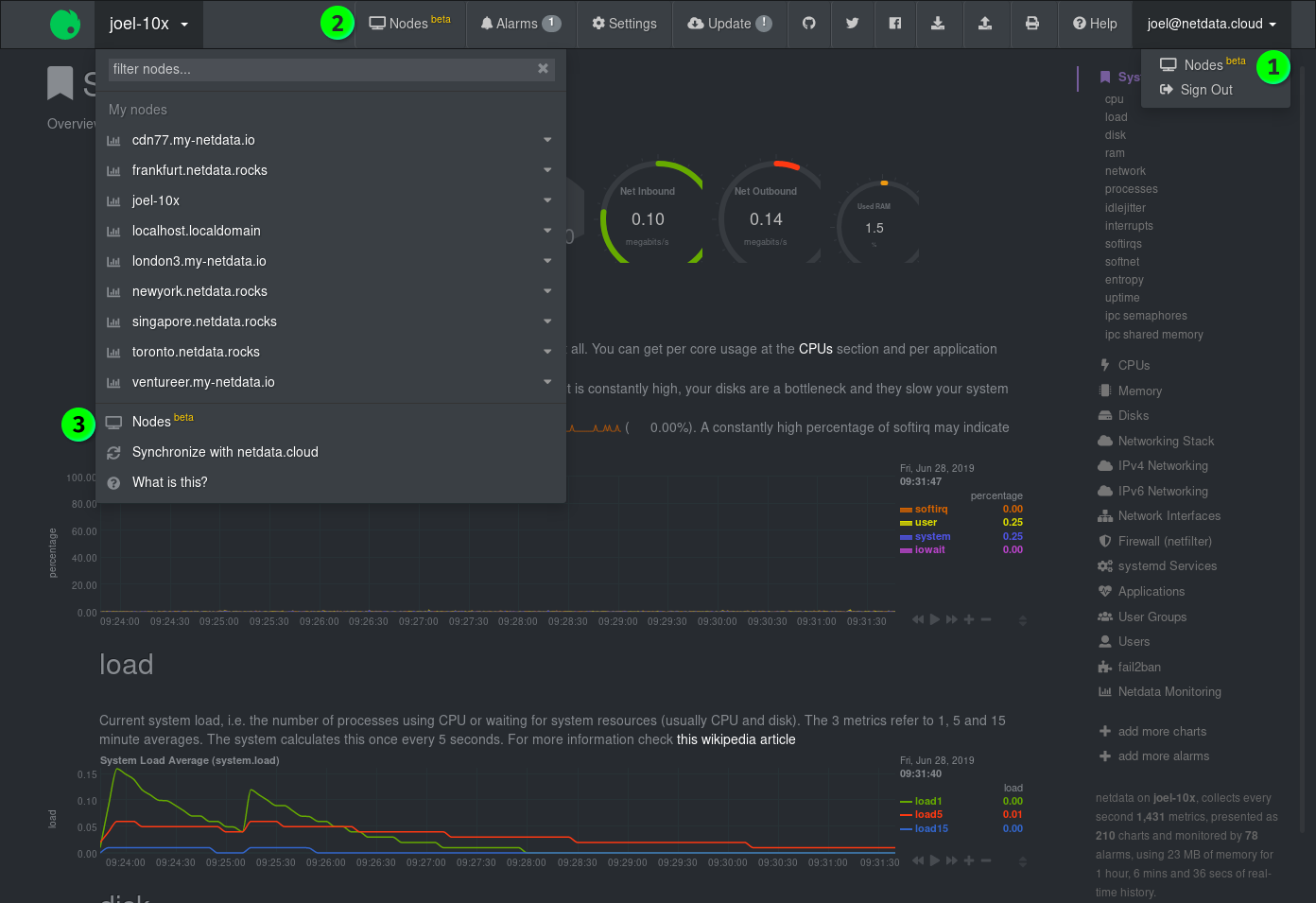Open the Settings menu

624,24
